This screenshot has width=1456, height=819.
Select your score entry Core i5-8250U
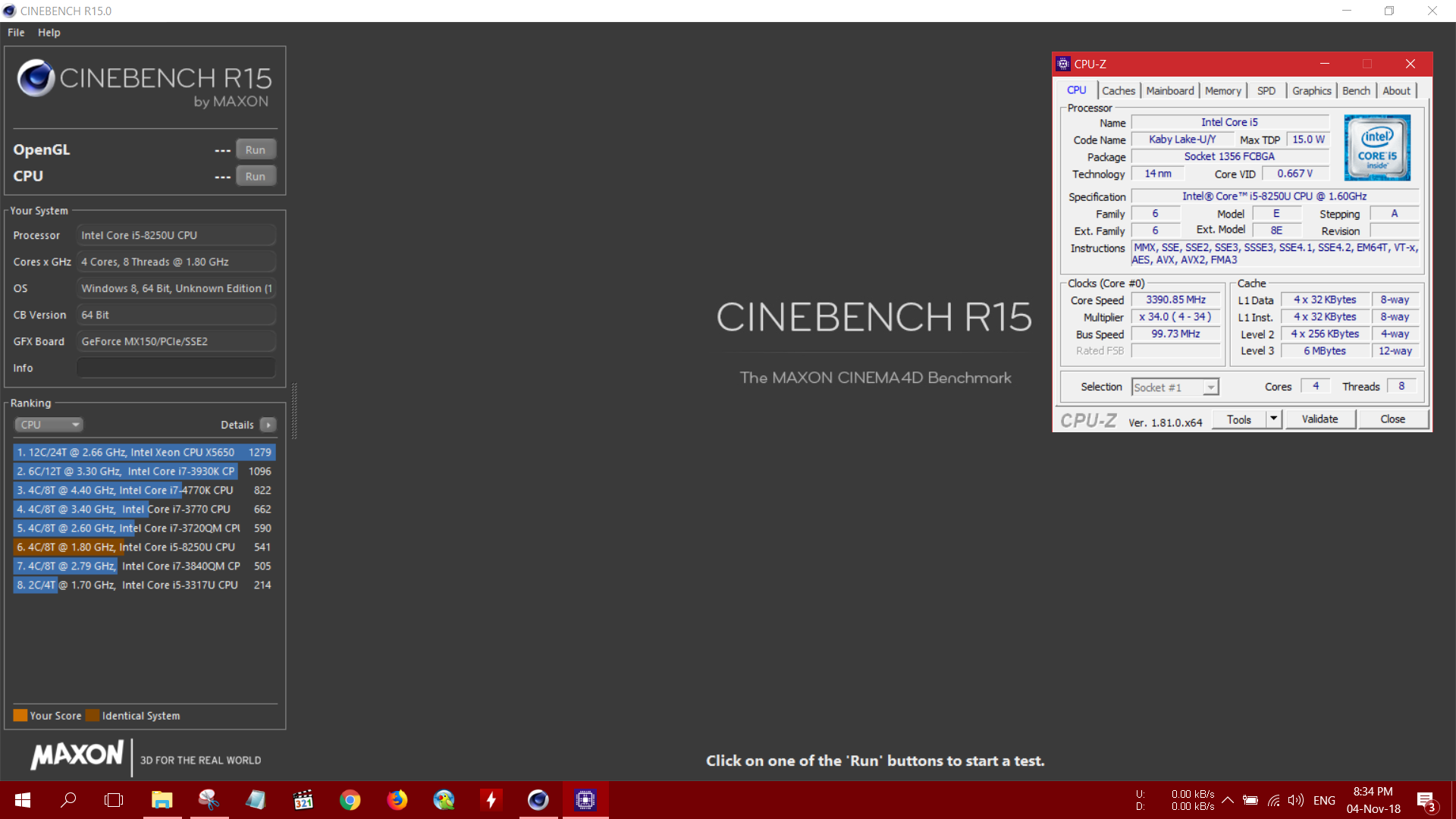[144, 547]
